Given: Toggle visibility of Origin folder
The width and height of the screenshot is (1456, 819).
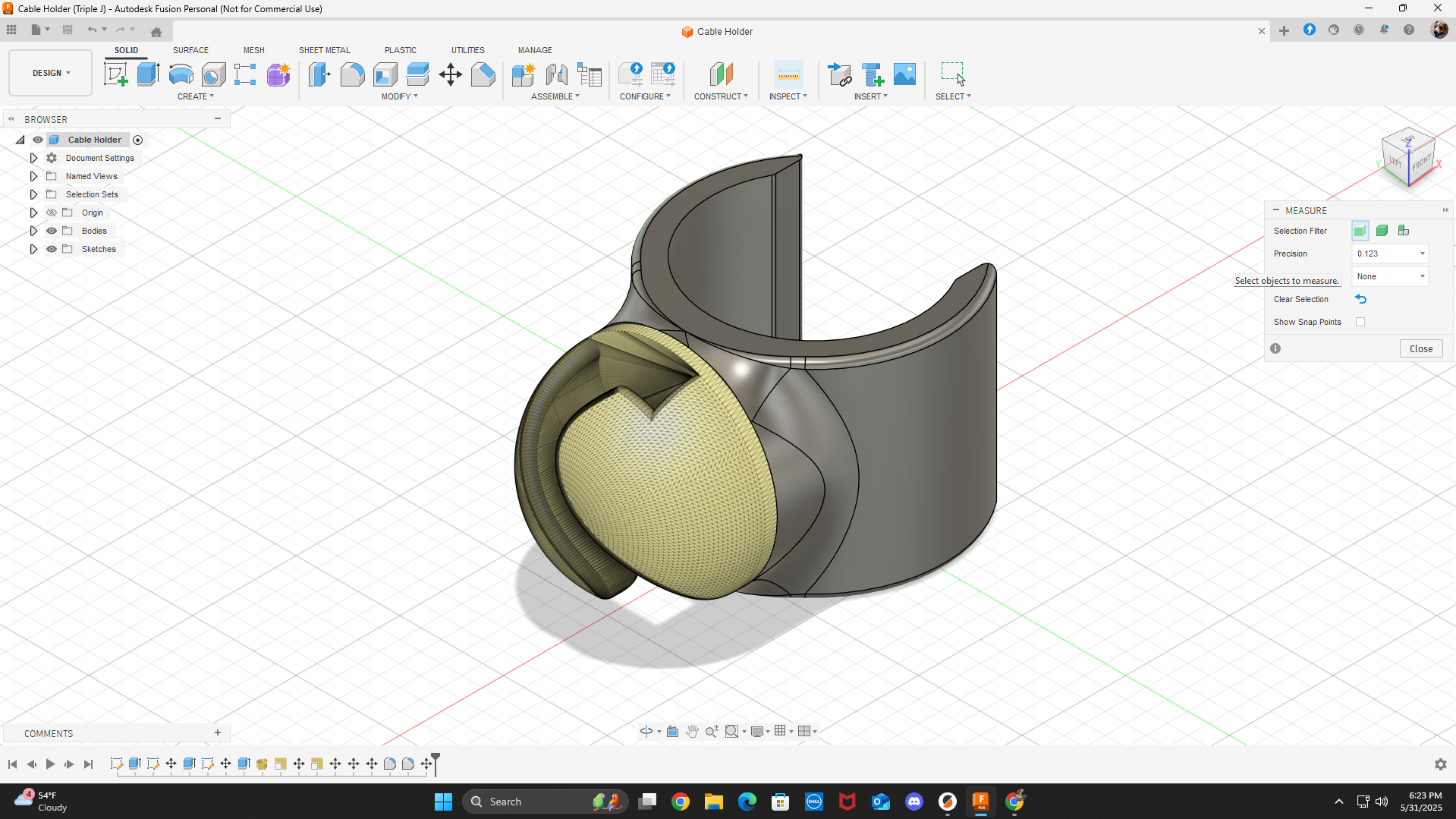Looking at the screenshot, I should (52, 213).
